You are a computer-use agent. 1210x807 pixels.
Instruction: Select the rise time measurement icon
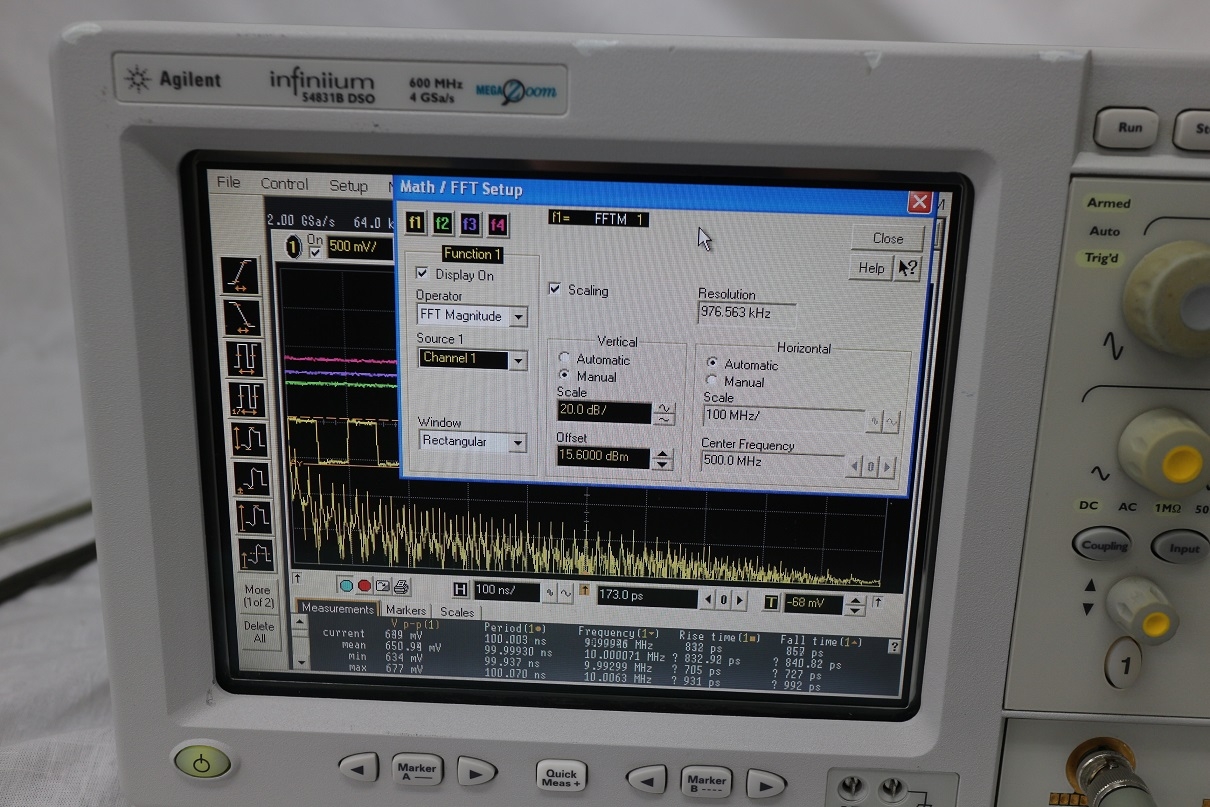(x=241, y=277)
